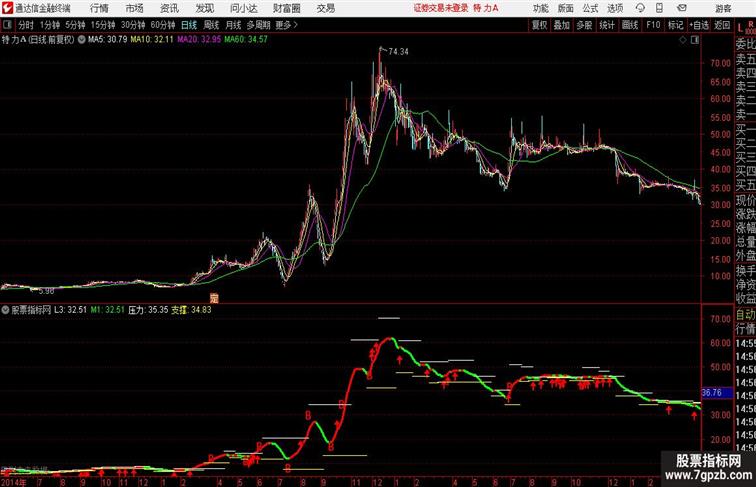Click the red L icon at the right edge
The height and width of the screenshot is (487, 756).
pos(741,28)
